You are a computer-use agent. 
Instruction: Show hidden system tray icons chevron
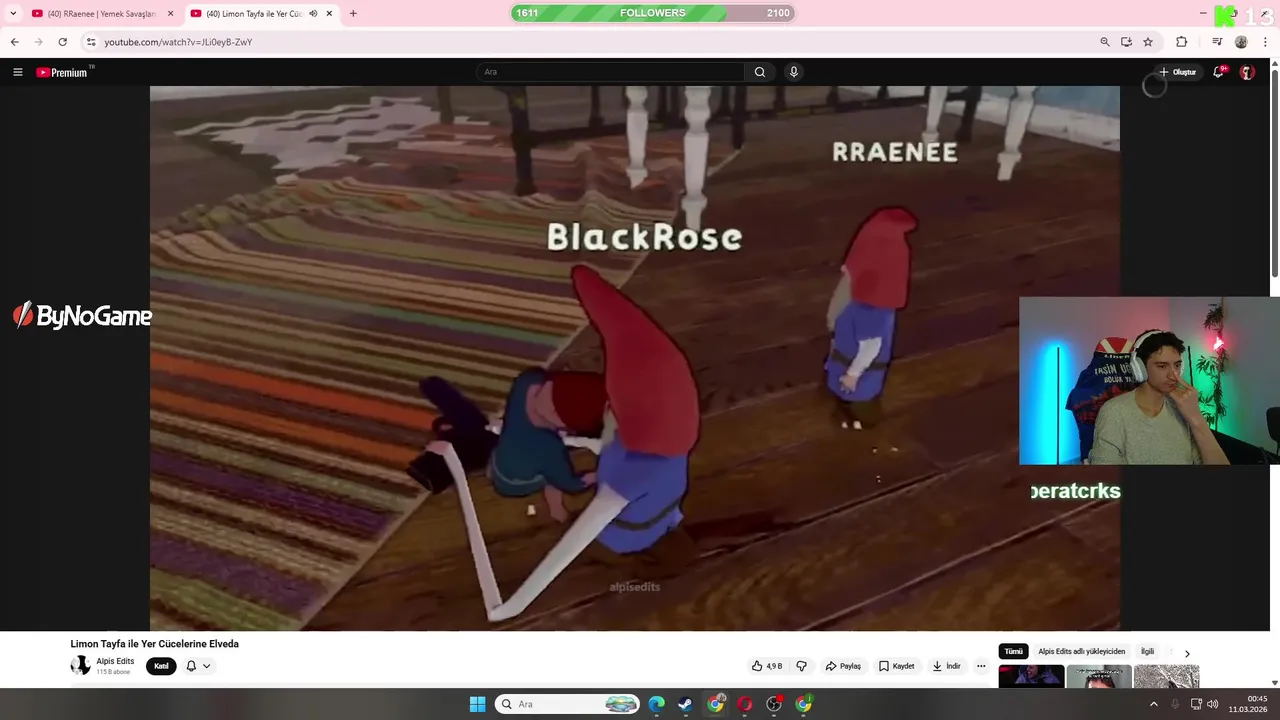(1153, 704)
